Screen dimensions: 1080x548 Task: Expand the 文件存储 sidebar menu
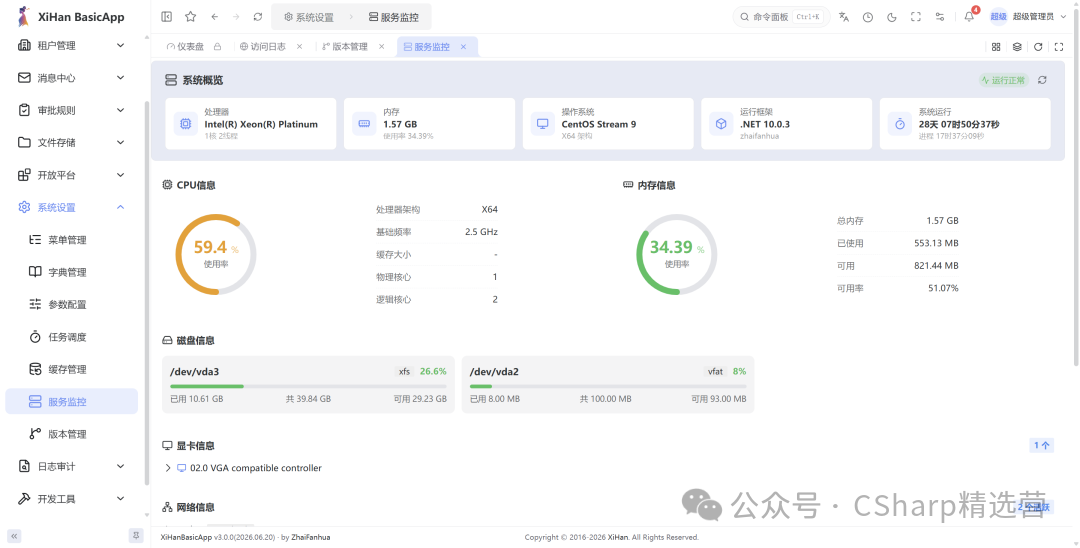(x=72, y=143)
